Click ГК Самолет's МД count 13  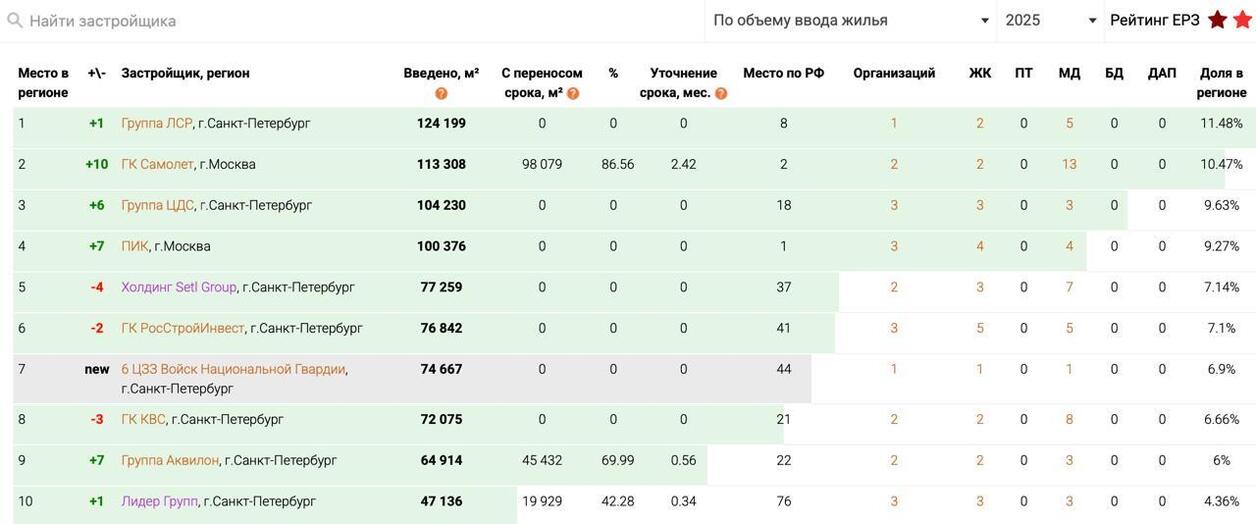click(x=1069, y=165)
